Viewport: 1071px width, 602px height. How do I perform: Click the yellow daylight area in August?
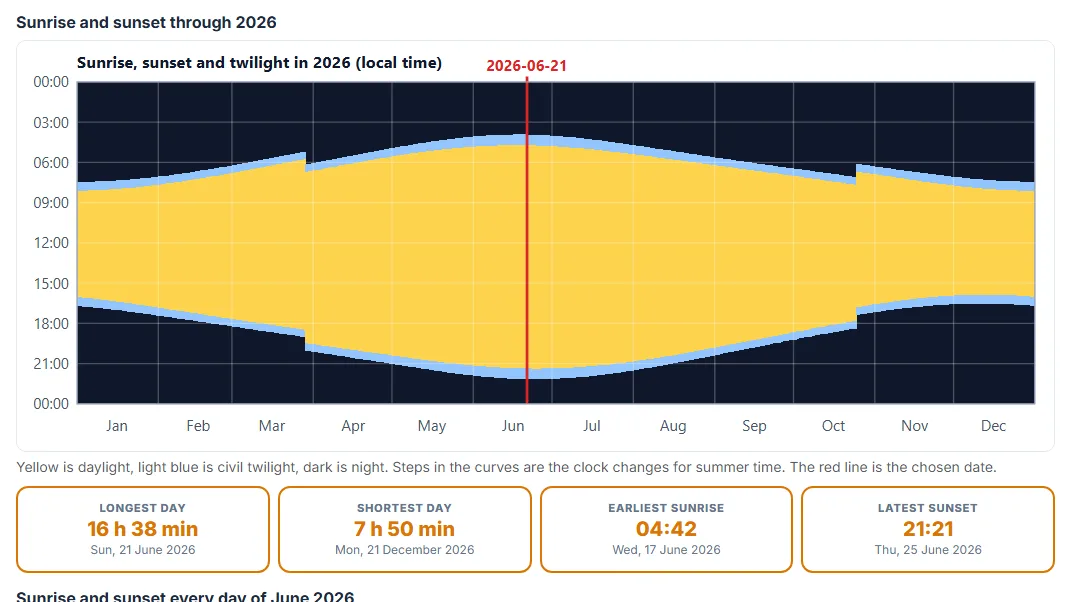tap(673, 260)
